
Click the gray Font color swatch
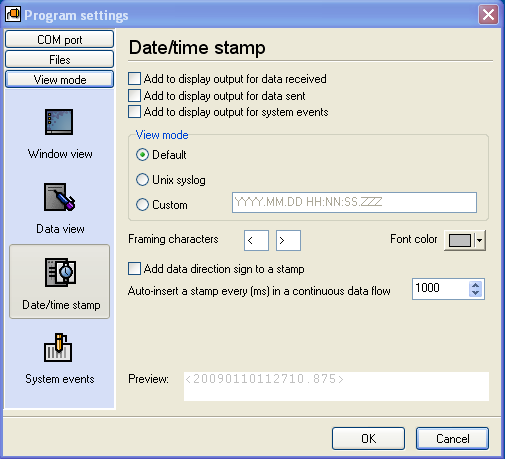(x=460, y=240)
